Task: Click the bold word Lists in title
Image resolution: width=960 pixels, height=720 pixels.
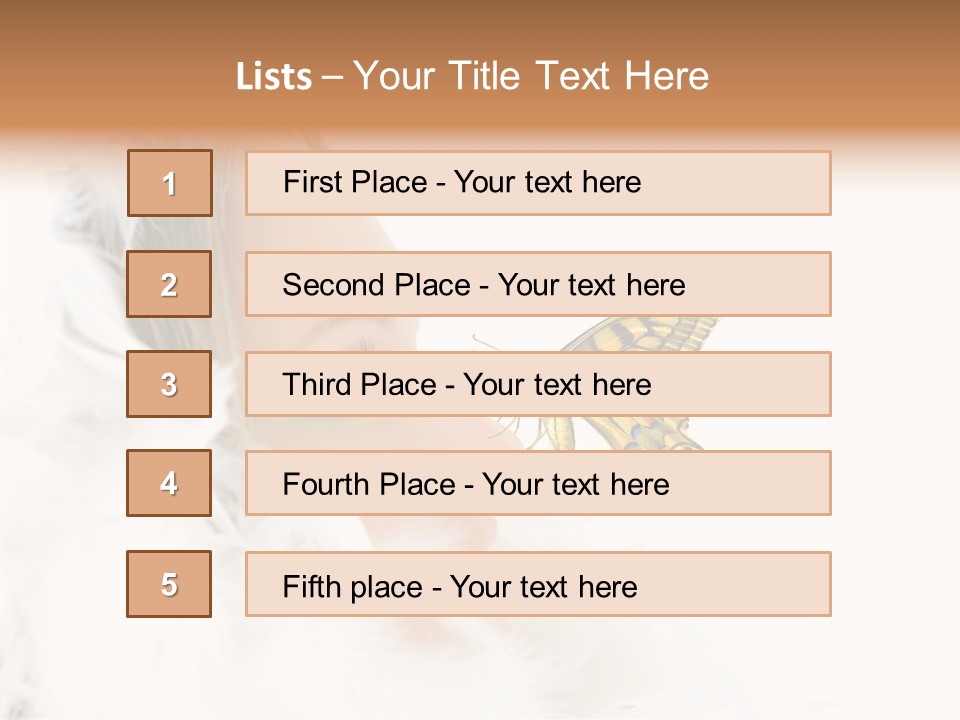Action: 274,77
